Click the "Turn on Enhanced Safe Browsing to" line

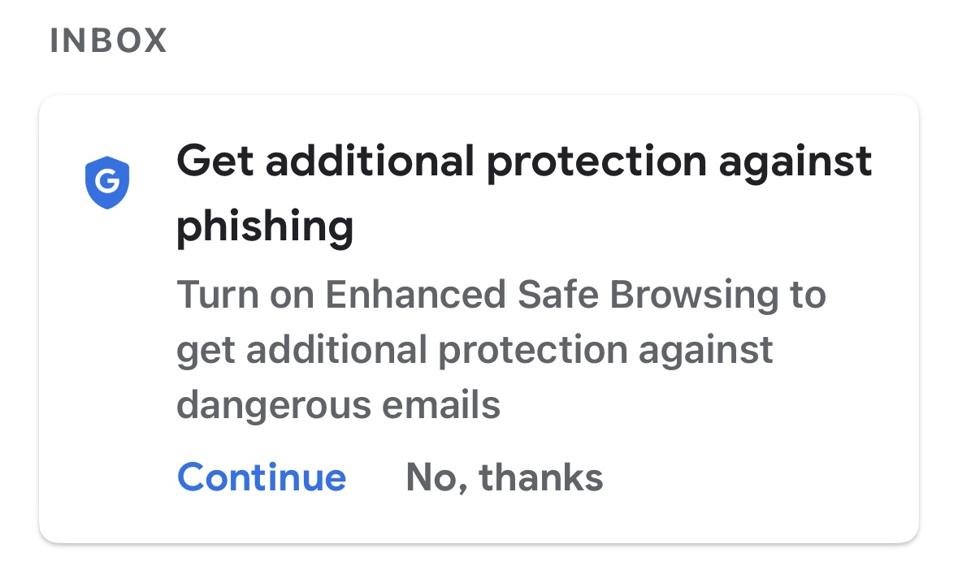pos(501,295)
